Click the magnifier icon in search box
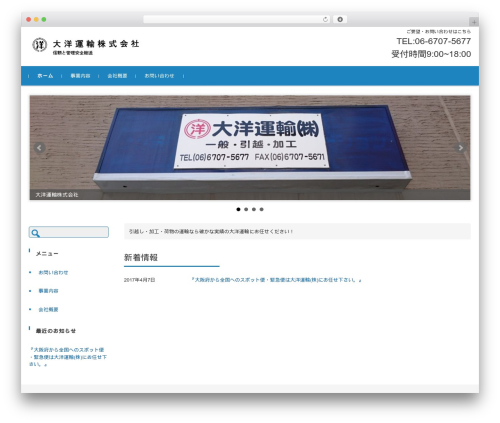 [36, 233]
